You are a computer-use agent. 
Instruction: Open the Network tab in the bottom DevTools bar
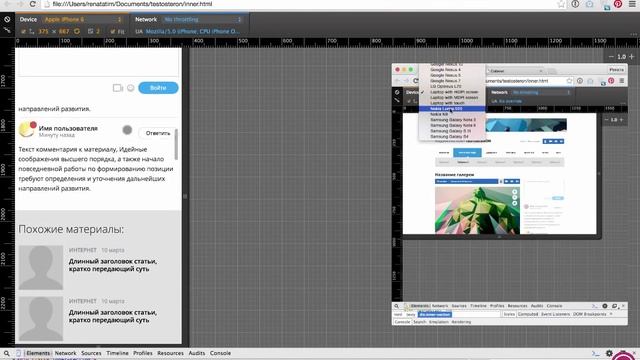[x=65, y=353]
